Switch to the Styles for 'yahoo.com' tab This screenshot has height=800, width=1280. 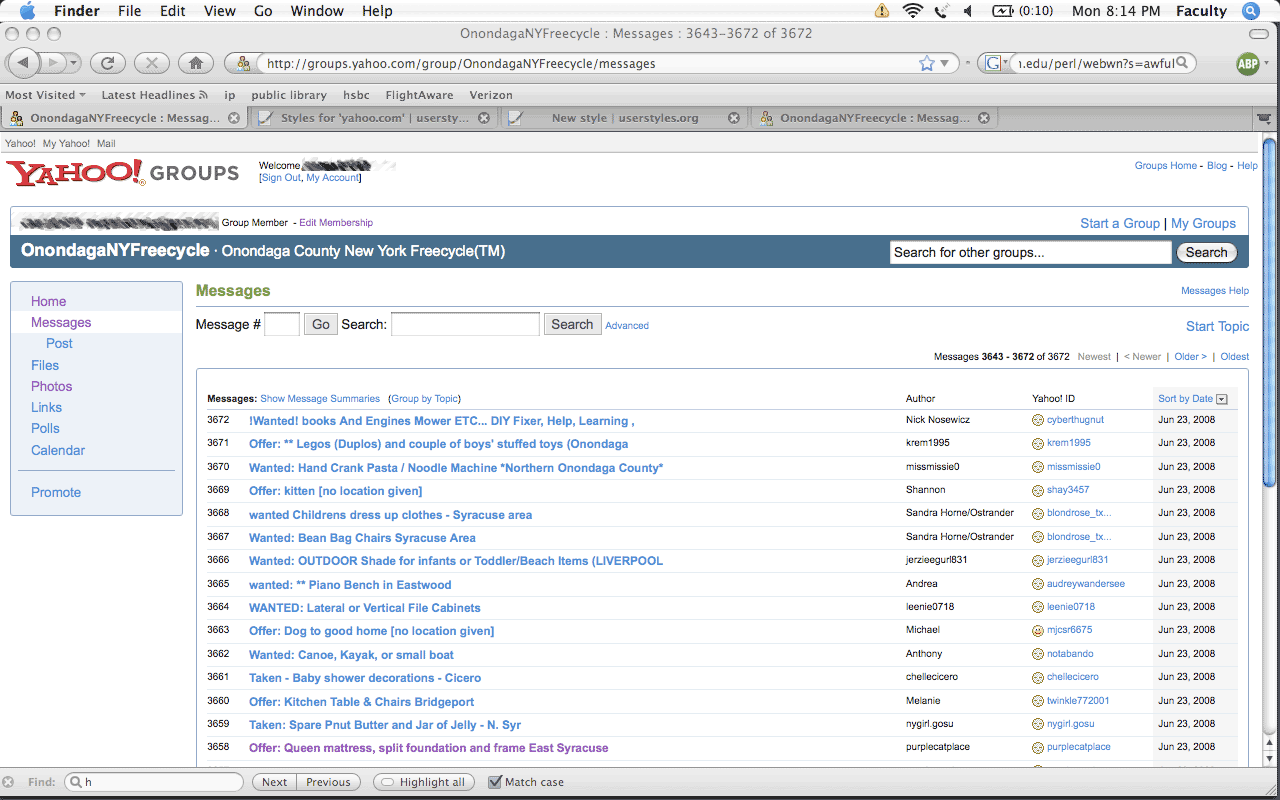click(x=374, y=118)
